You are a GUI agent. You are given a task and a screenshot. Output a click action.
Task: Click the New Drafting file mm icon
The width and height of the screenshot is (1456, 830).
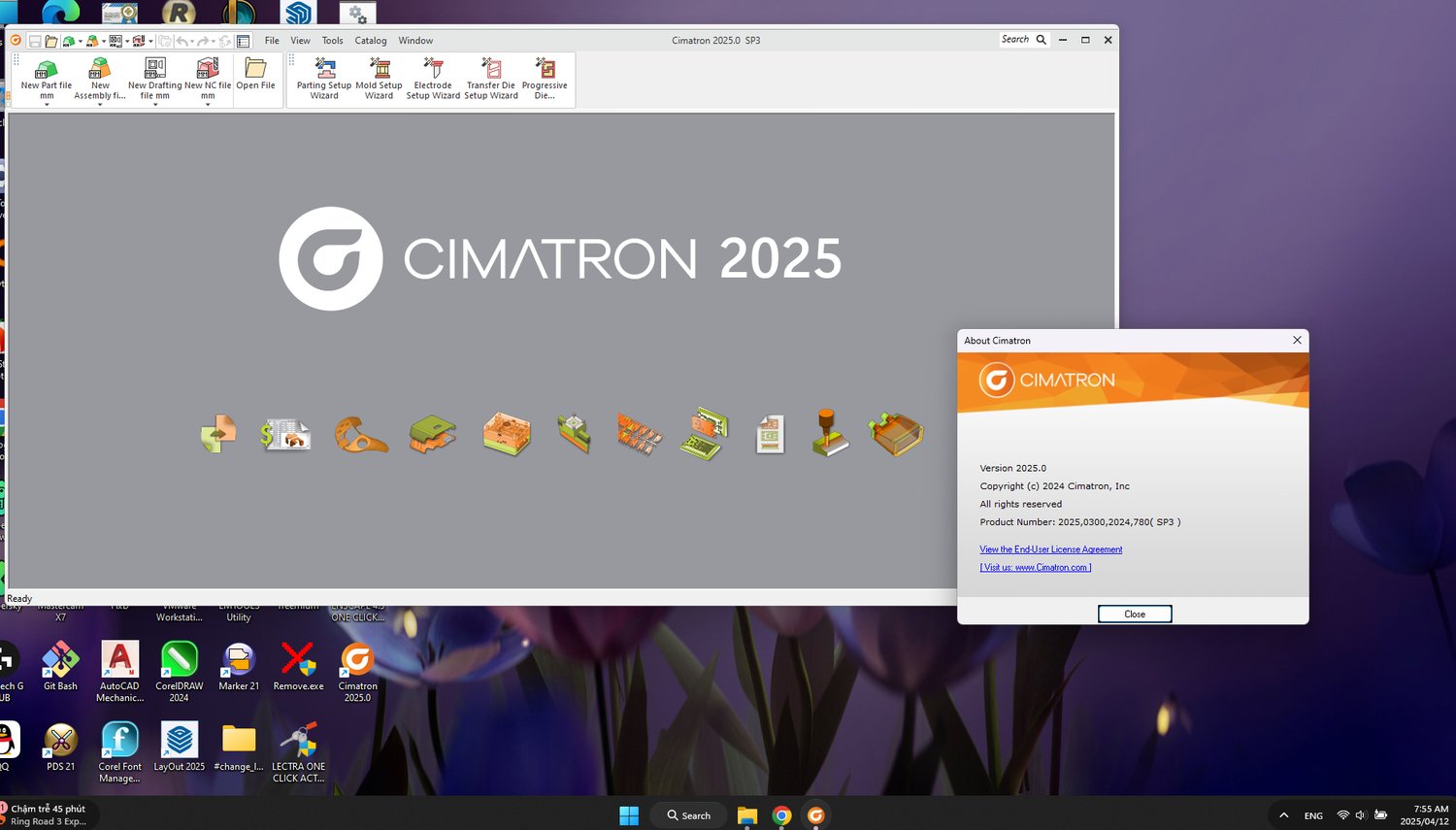155,67
